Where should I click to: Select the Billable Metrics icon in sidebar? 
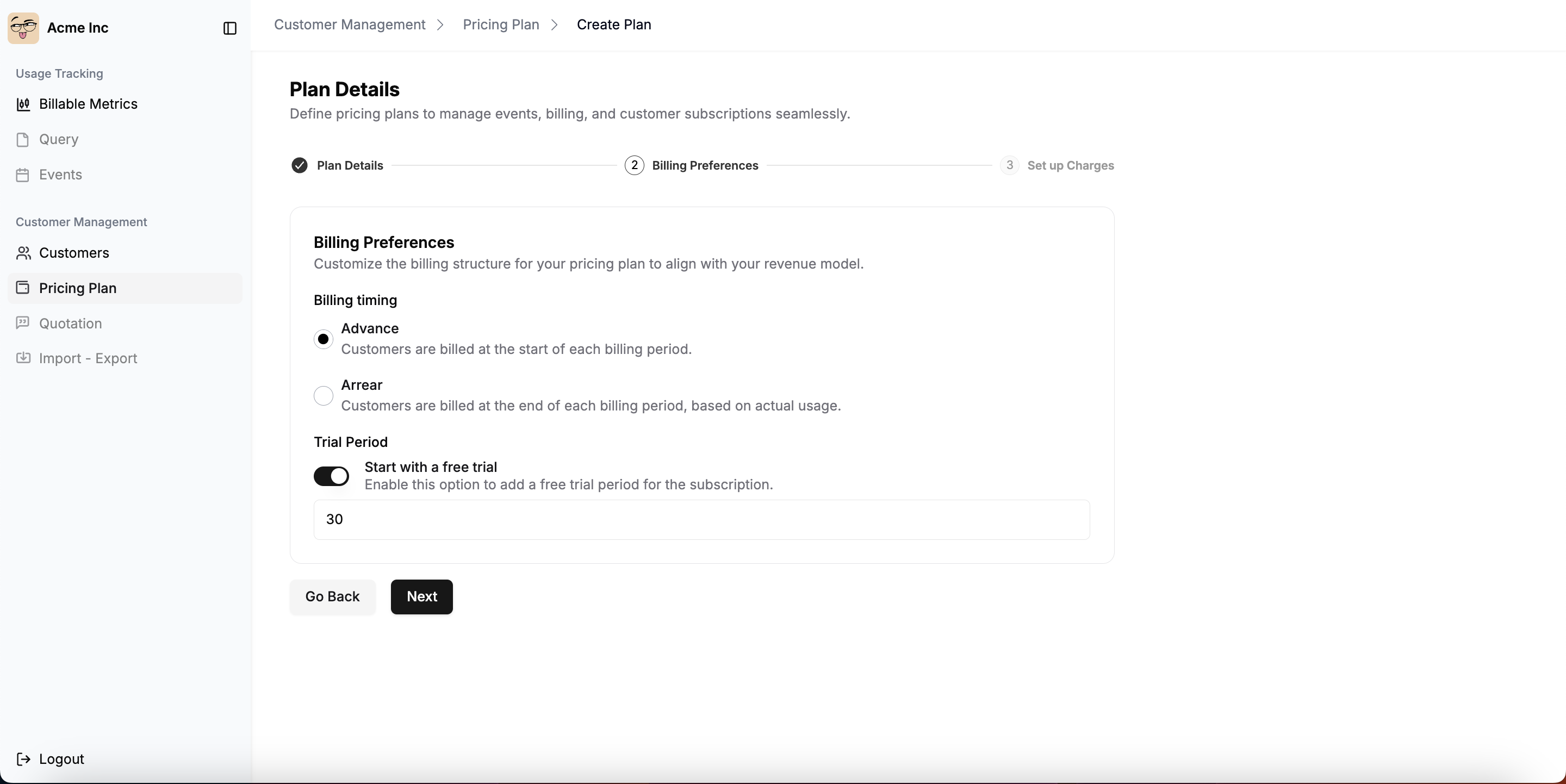[x=24, y=104]
